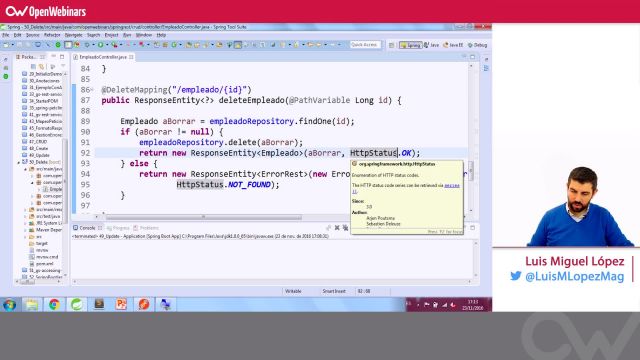Image resolution: width=640 pixels, height=360 pixels.
Task: Click the editor horizontal scrollbar
Action: [x=204, y=217]
